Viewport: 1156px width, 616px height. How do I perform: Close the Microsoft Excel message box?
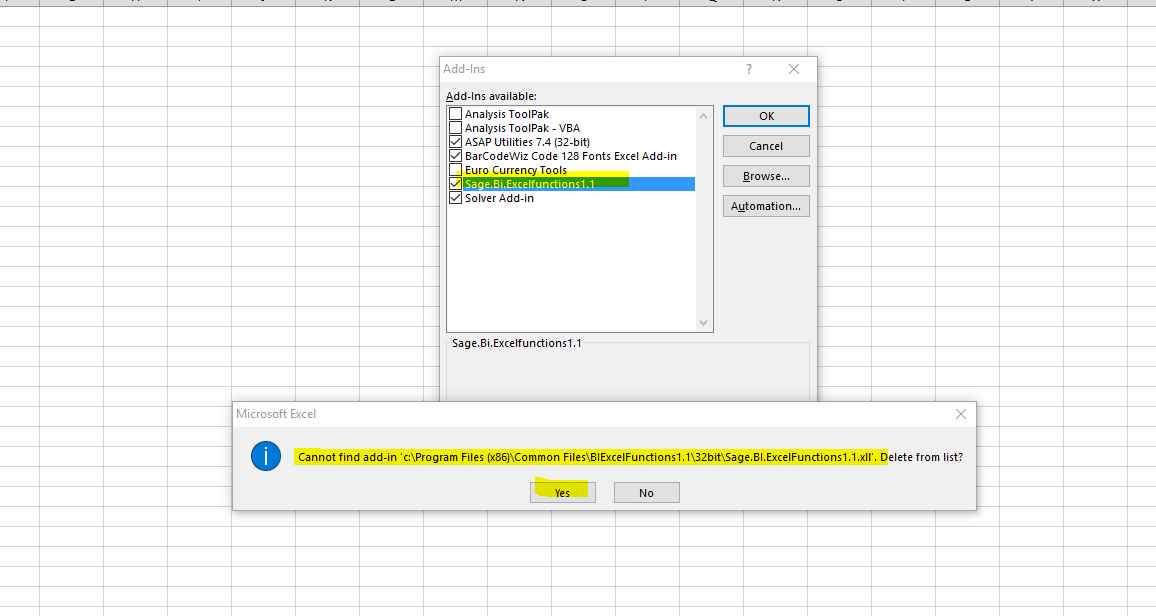pos(961,414)
